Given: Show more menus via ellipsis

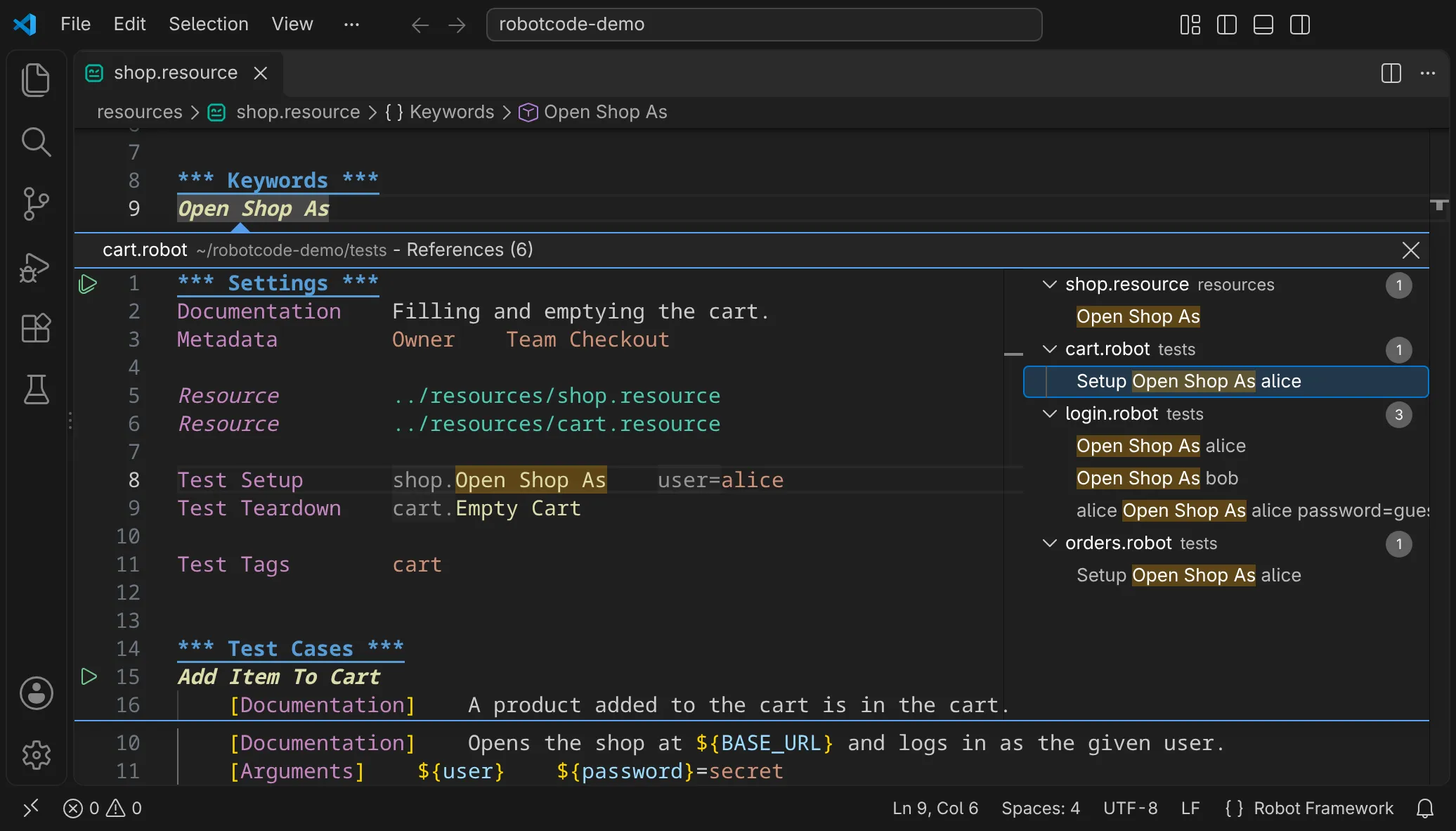Looking at the screenshot, I should pyautogui.click(x=351, y=25).
